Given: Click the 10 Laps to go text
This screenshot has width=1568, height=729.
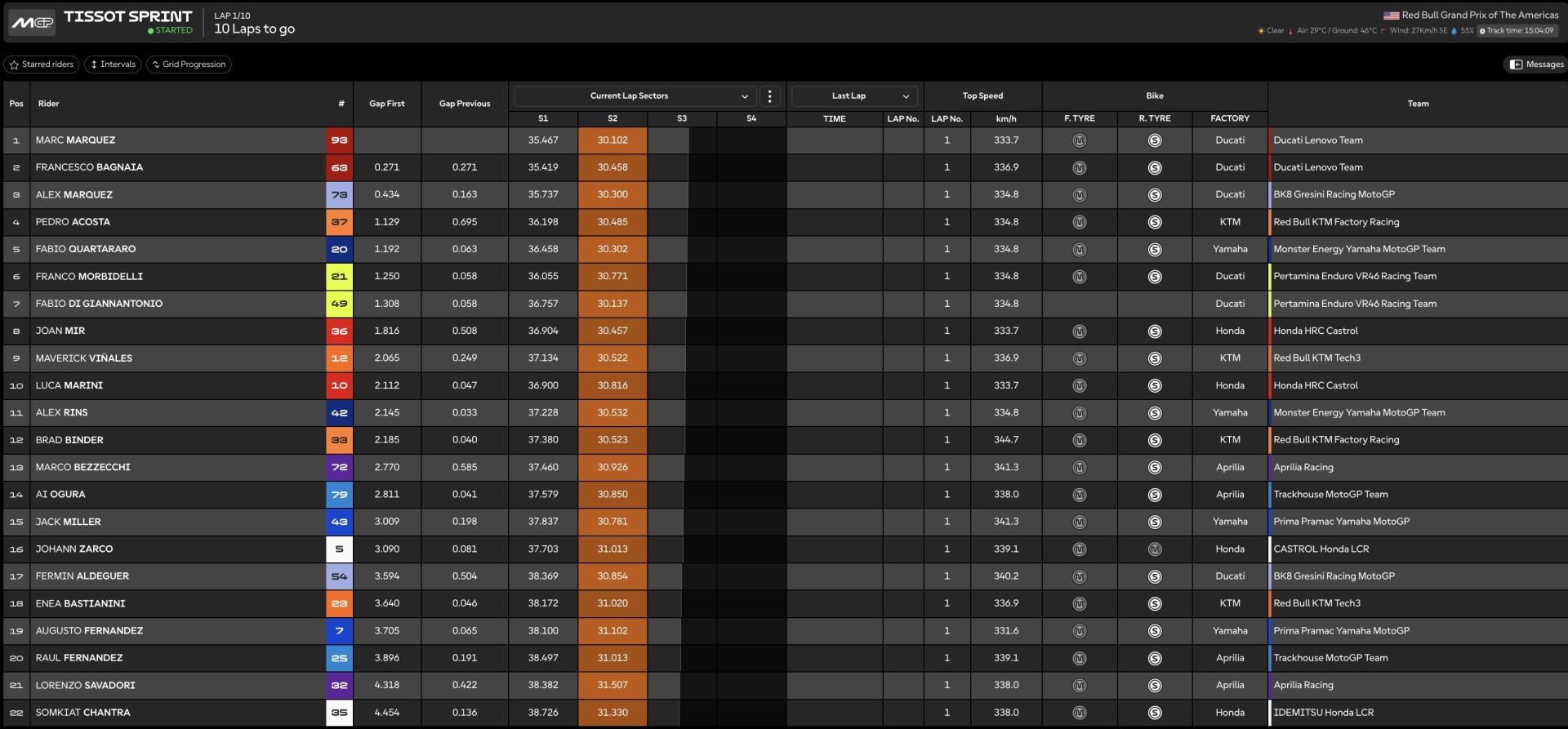Looking at the screenshot, I should 254,29.
